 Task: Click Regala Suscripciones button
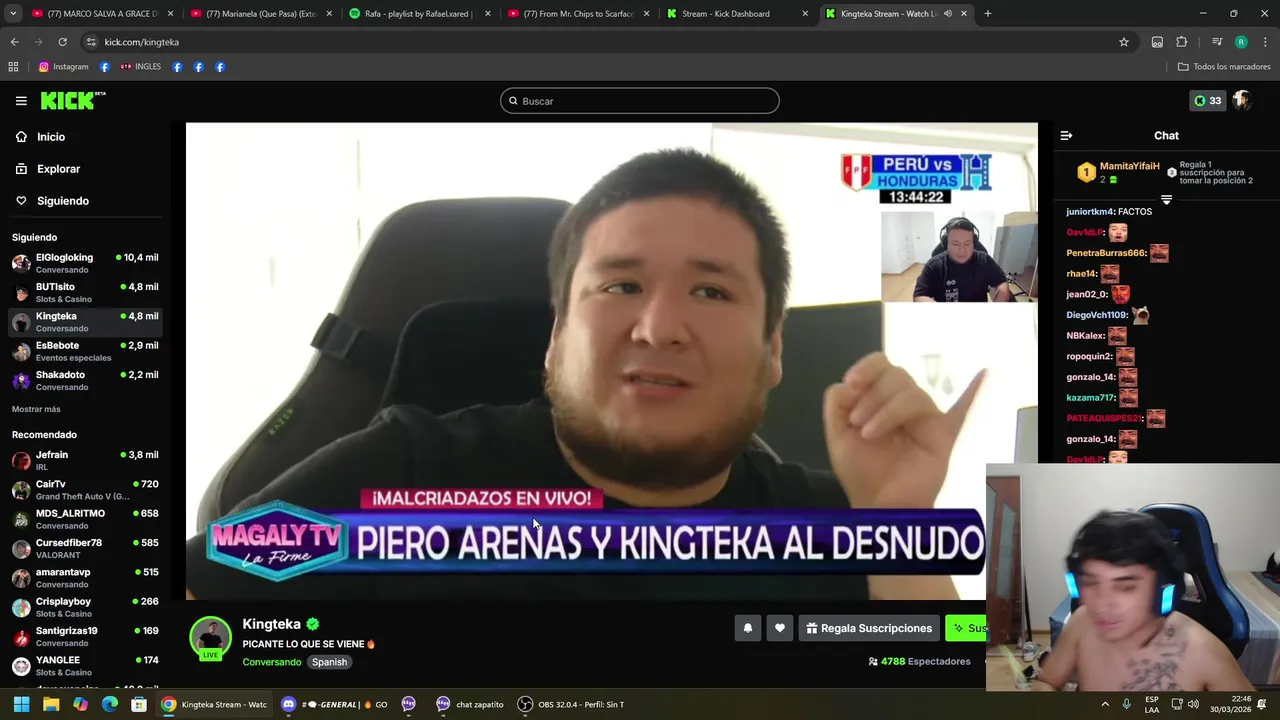click(869, 628)
